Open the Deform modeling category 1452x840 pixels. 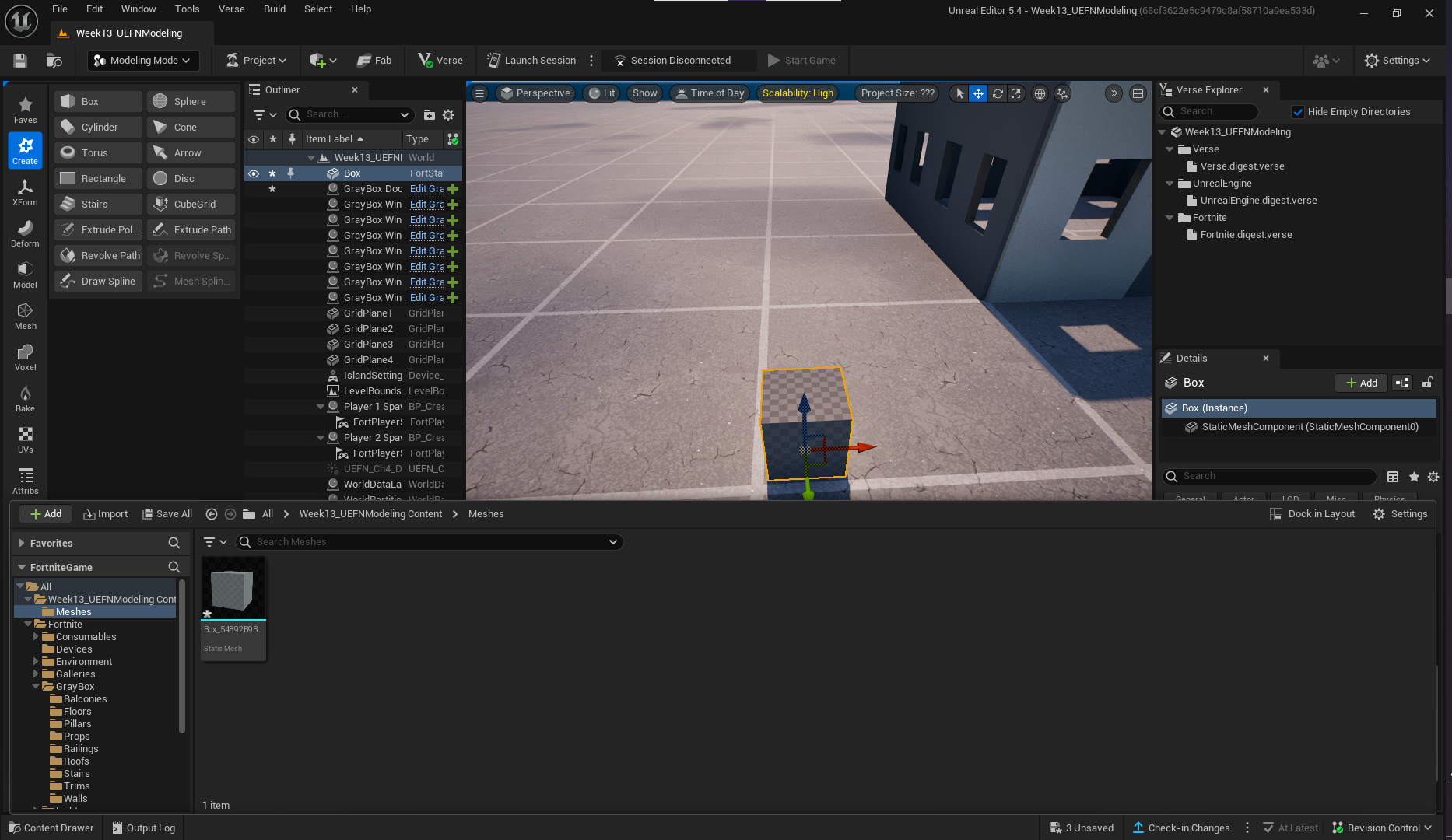(x=25, y=233)
